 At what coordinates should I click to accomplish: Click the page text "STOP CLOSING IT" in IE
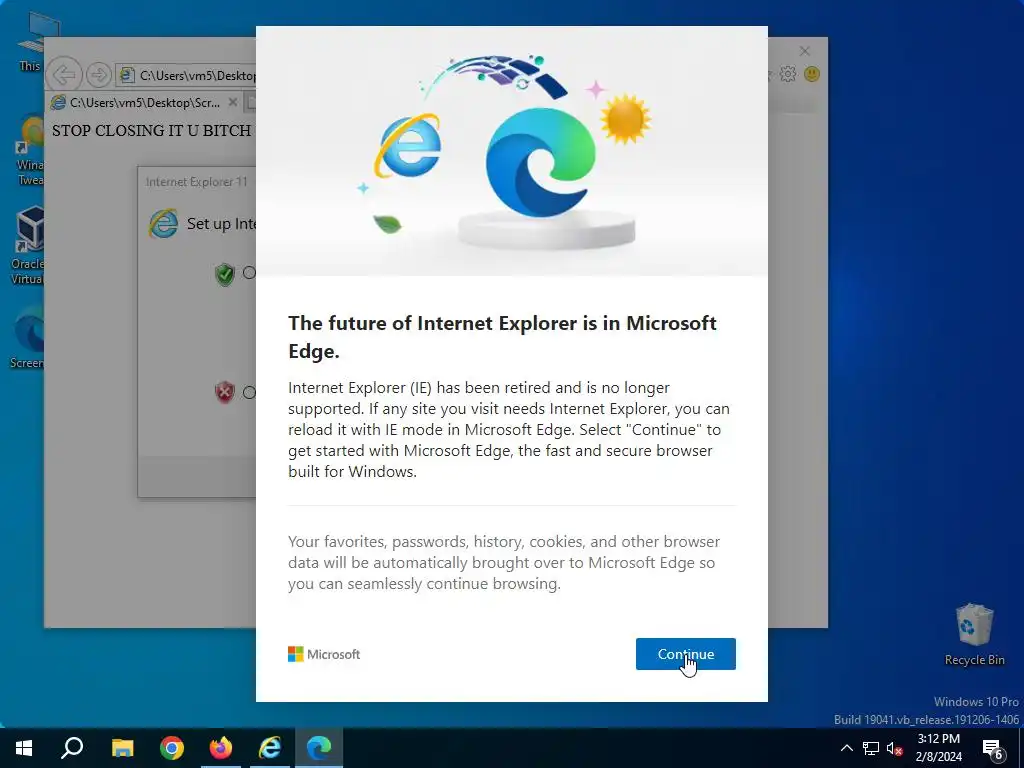[118, 131]
